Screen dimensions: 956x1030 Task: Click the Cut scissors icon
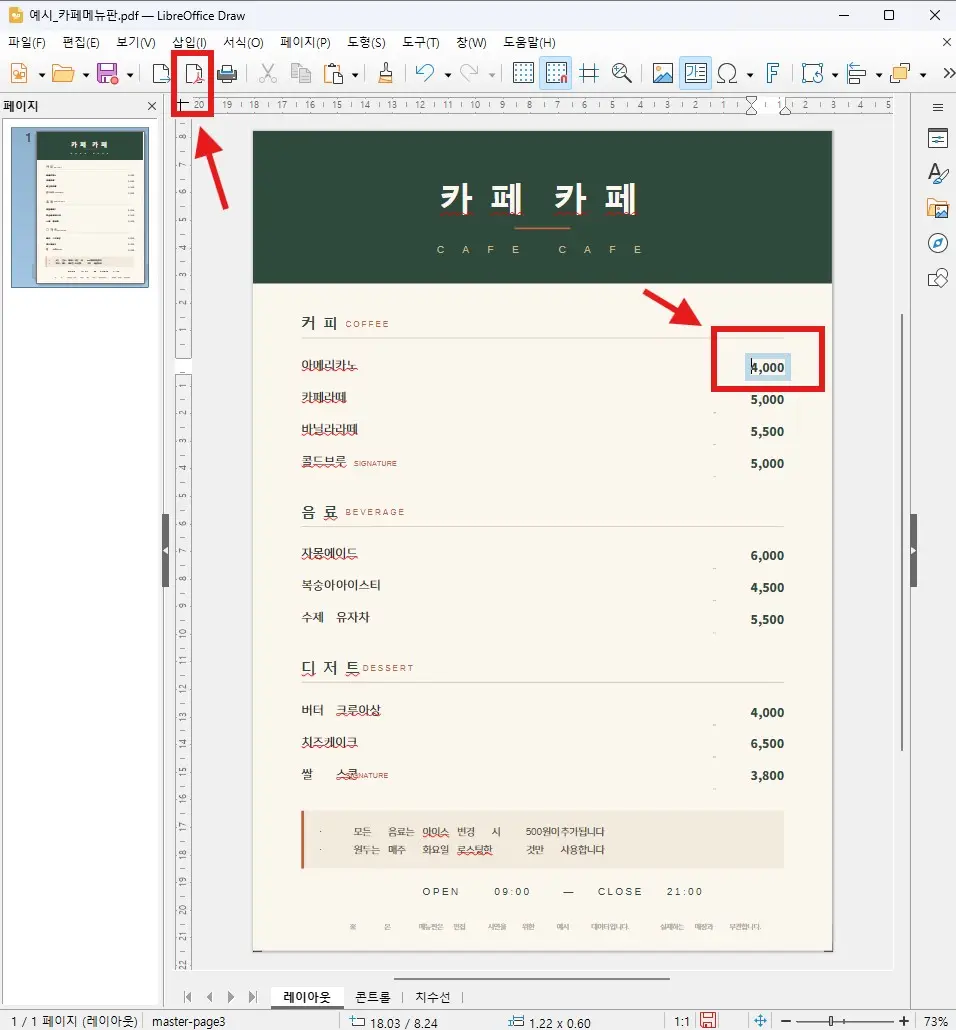[x=267, y=73]
